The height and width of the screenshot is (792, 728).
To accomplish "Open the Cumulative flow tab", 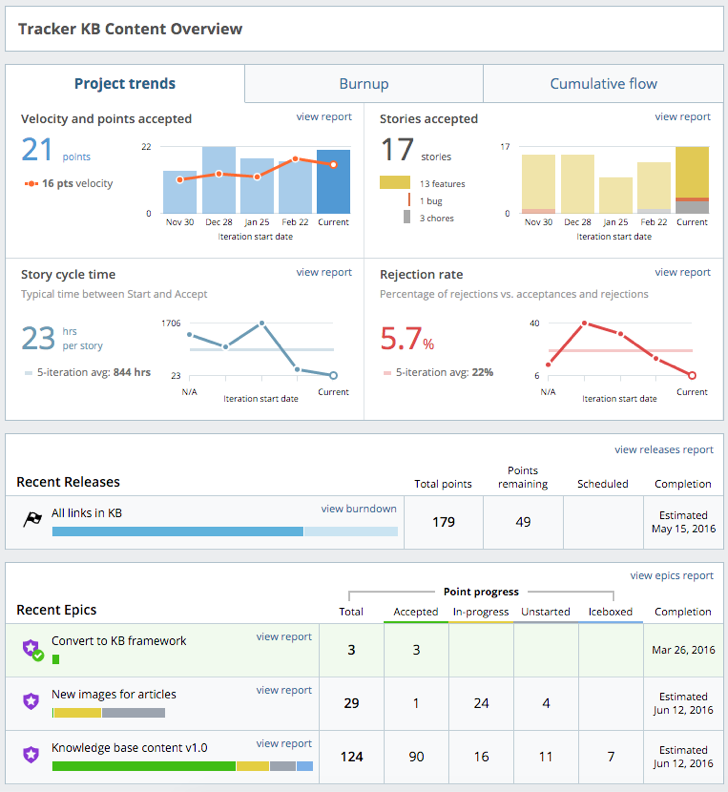I will [x=603, y=84].
